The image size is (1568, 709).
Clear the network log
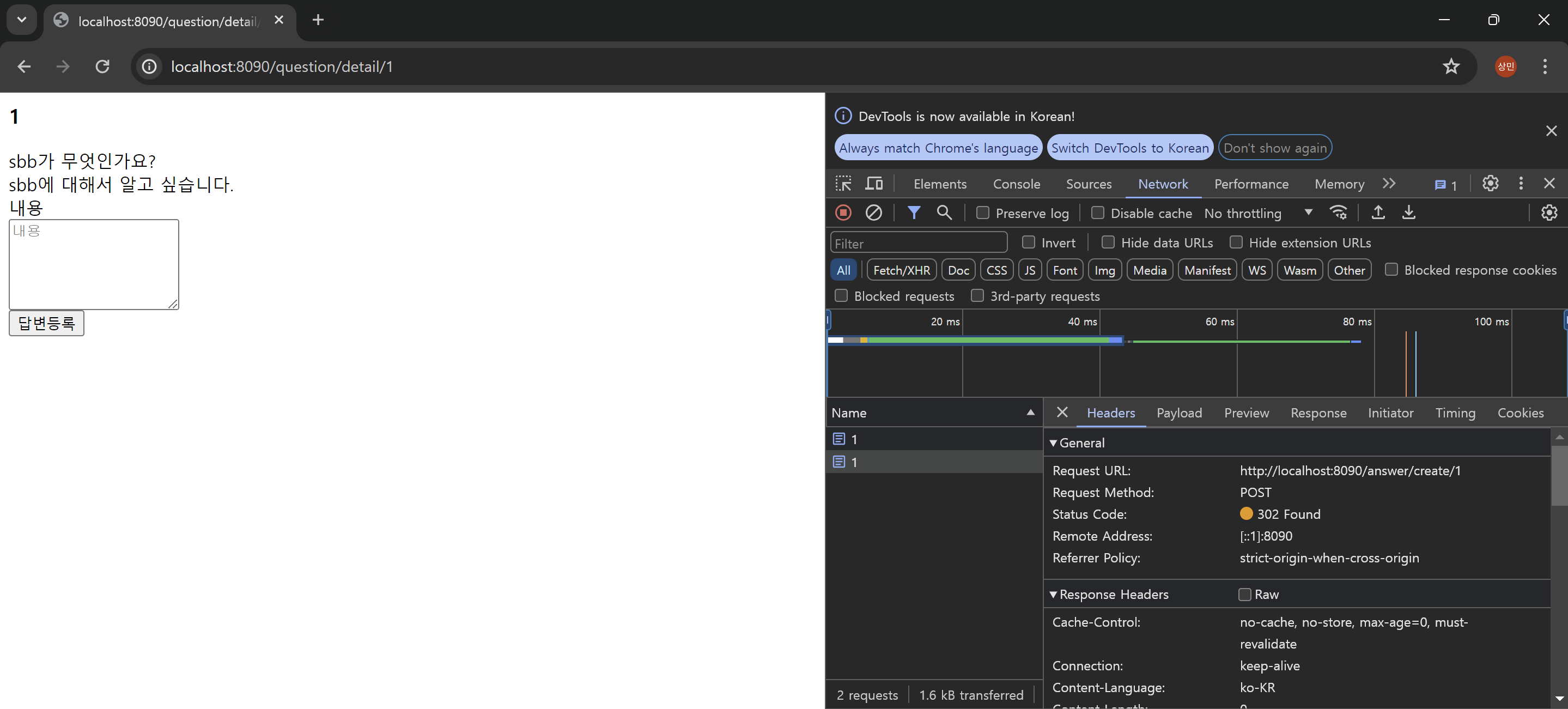[x=873, y=213]
